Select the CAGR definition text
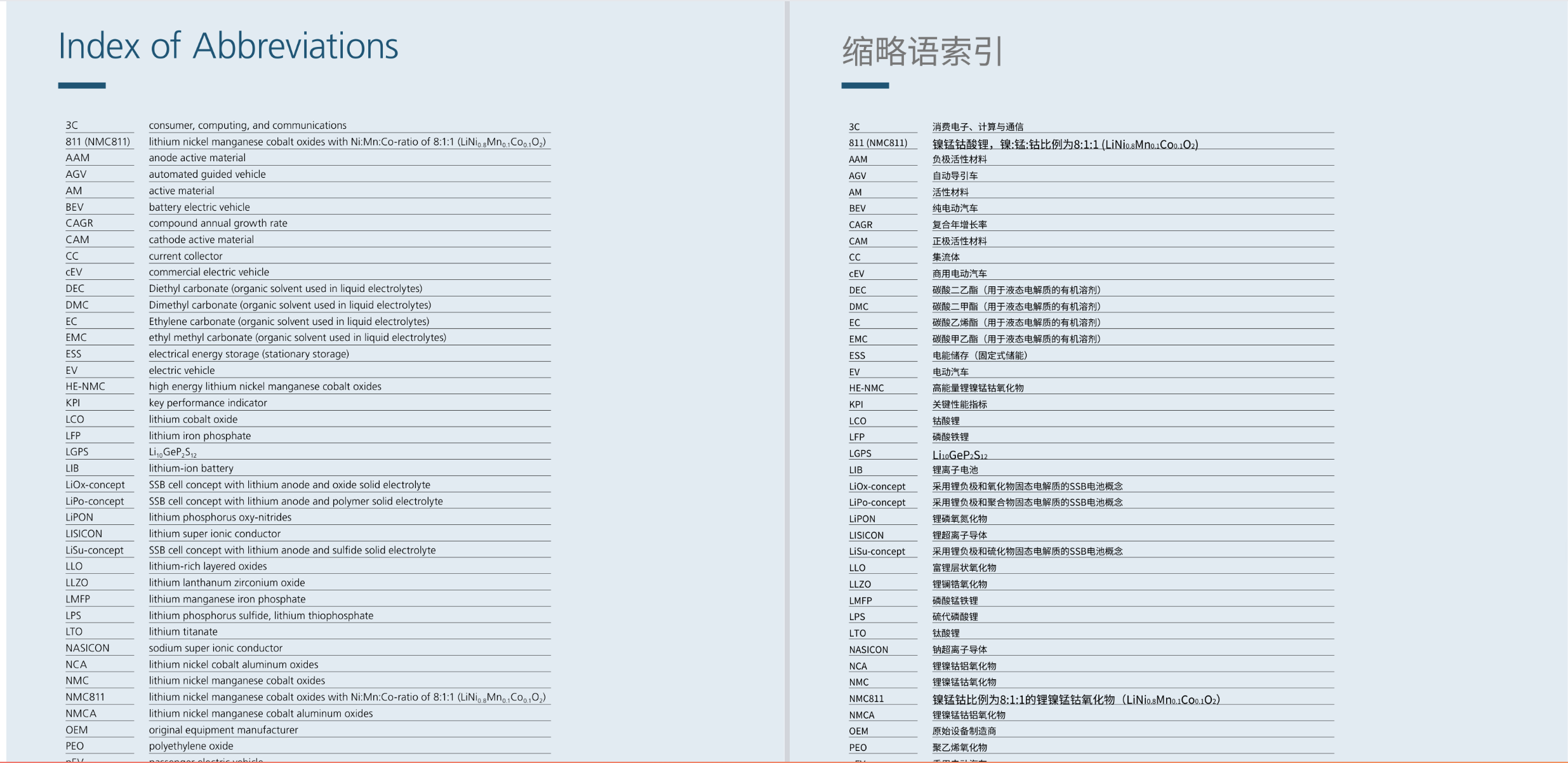This screenshot has height=763, width=1568. tap(218, 223)
